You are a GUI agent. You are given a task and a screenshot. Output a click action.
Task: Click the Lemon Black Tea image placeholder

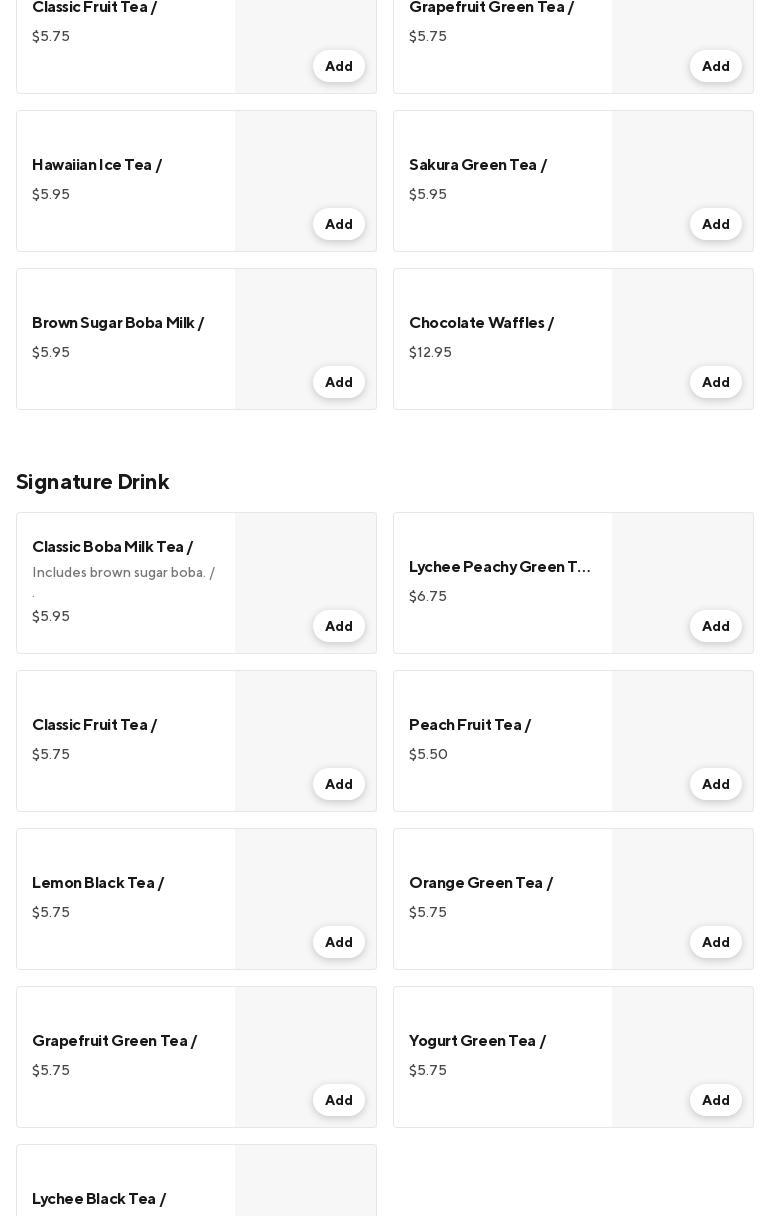[x=305, y=878]
